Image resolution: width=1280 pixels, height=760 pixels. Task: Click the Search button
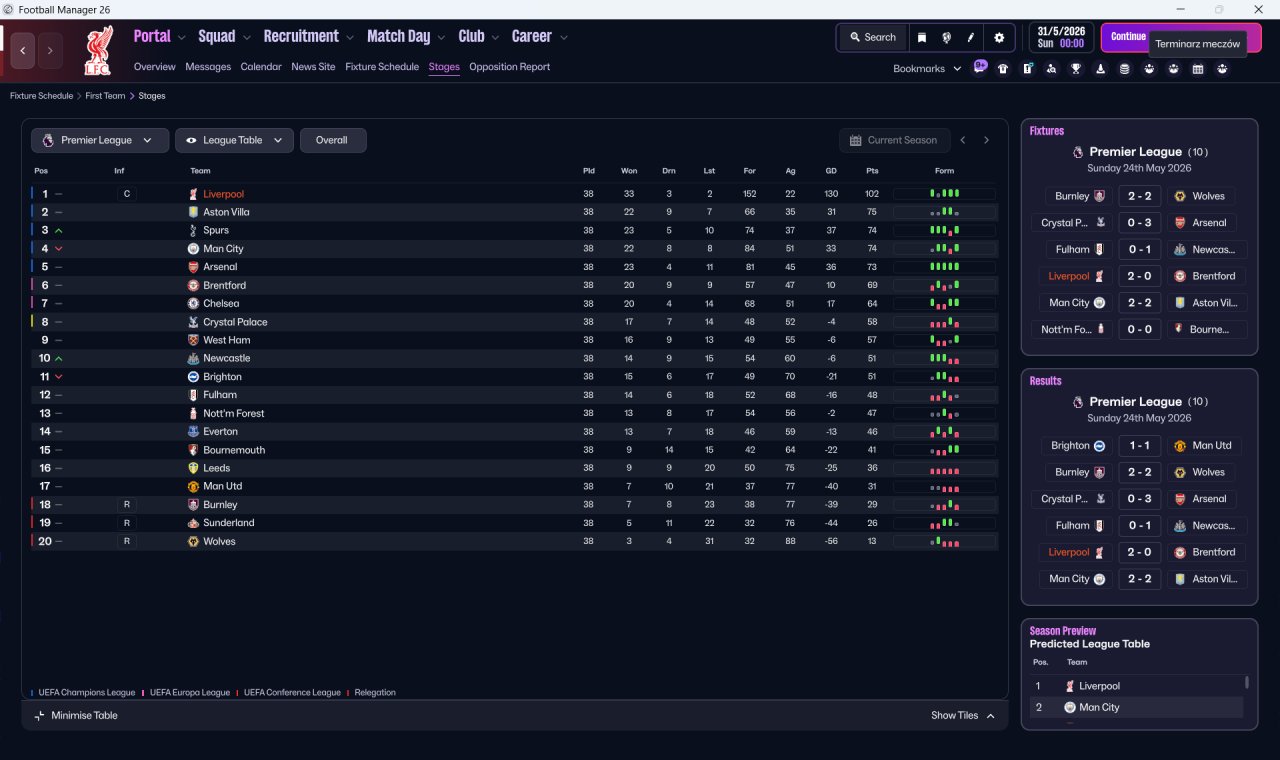[873, 37]
